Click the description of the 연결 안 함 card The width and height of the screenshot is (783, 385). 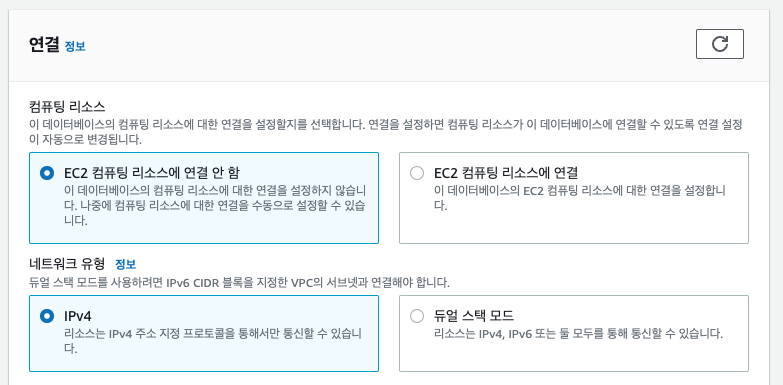(216, 206)
